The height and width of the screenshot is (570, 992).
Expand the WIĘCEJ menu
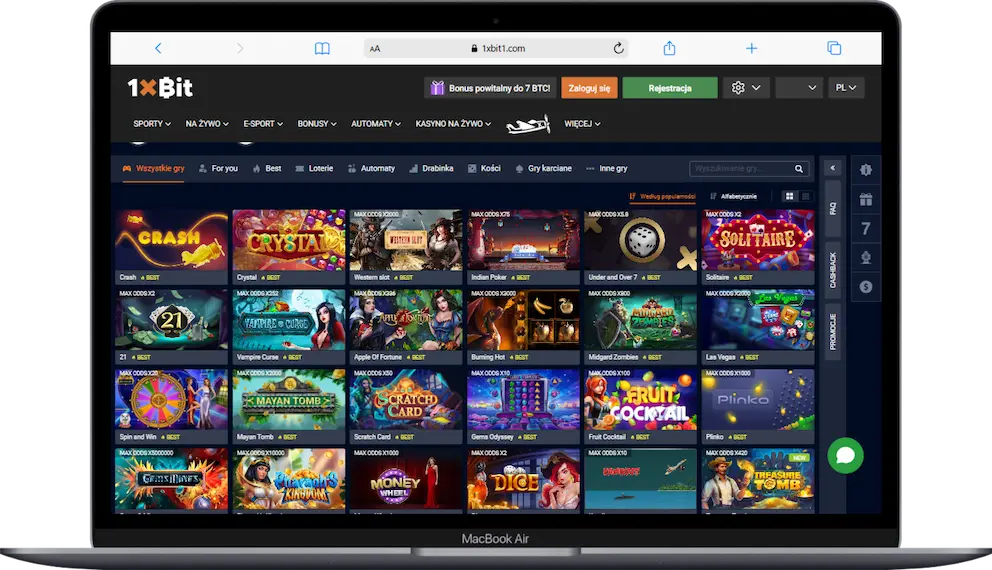pyautogui.click(x=582, y=124)
